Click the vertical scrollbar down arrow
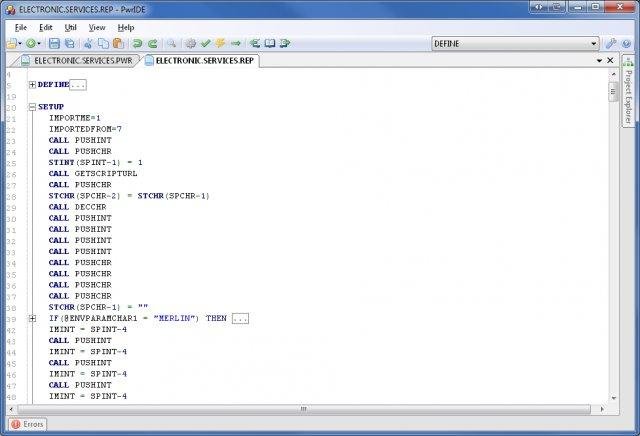 pyautogui.click(x=613, y=398)
